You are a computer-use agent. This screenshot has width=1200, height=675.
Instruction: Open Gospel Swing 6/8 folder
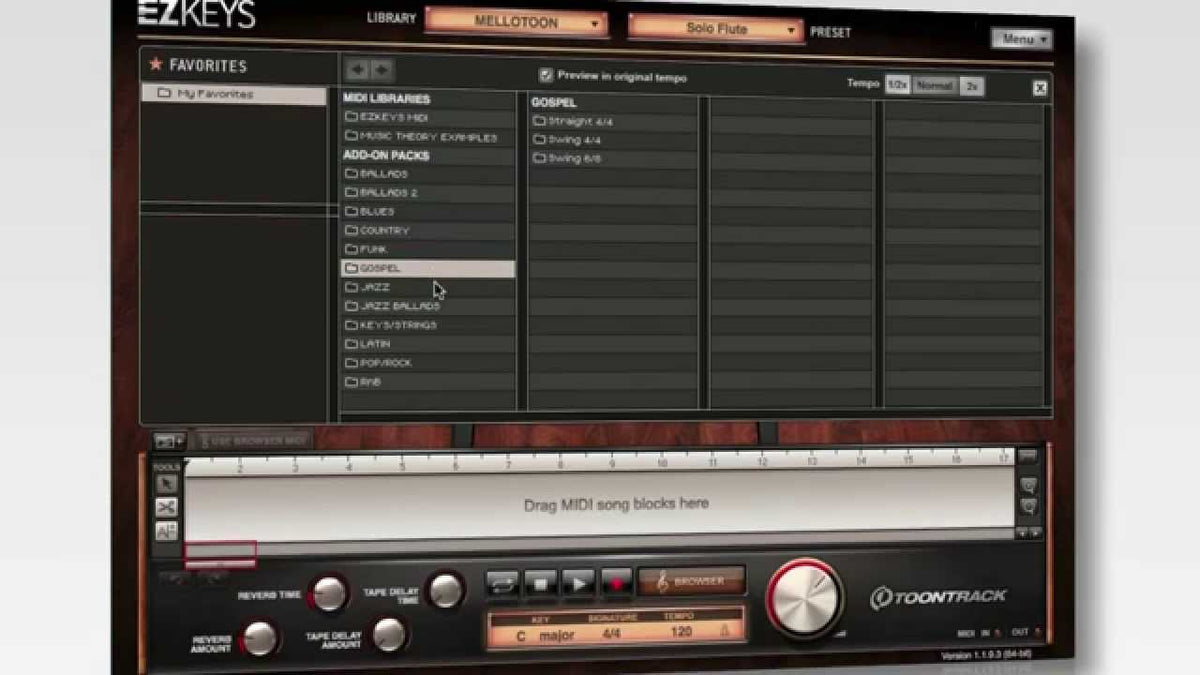pyautogui.click(x=613, y=158)
